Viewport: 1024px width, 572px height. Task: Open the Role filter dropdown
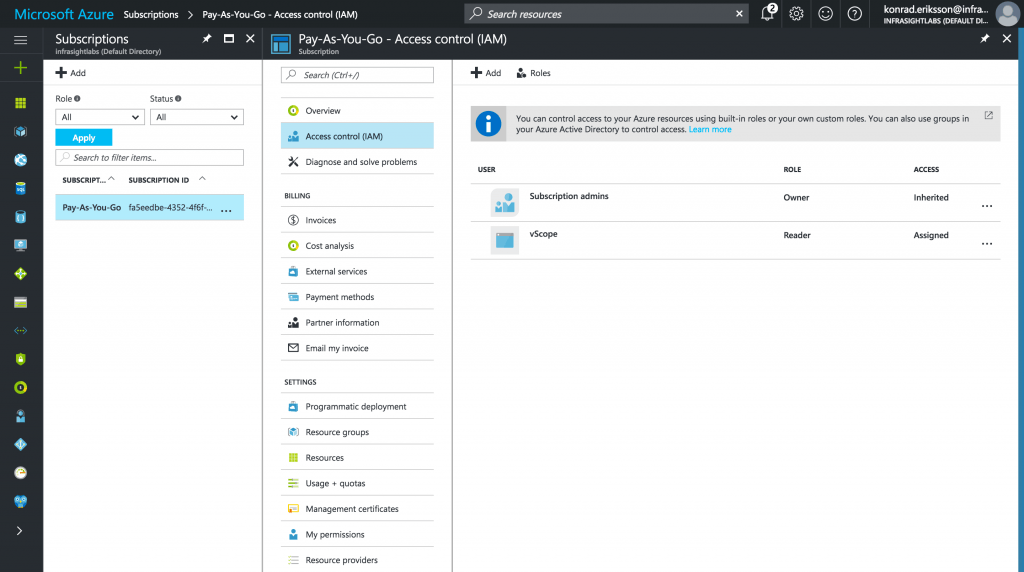(x=99, y=117)
